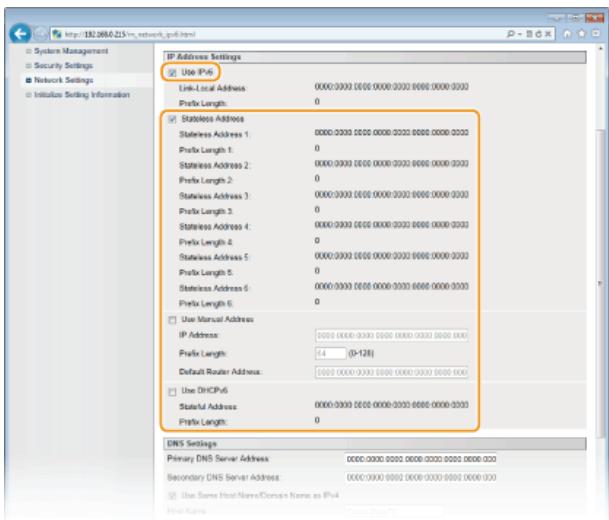Click the Primary DNS Server Address label
Viewport: 609px width, 520px height.
218,459
